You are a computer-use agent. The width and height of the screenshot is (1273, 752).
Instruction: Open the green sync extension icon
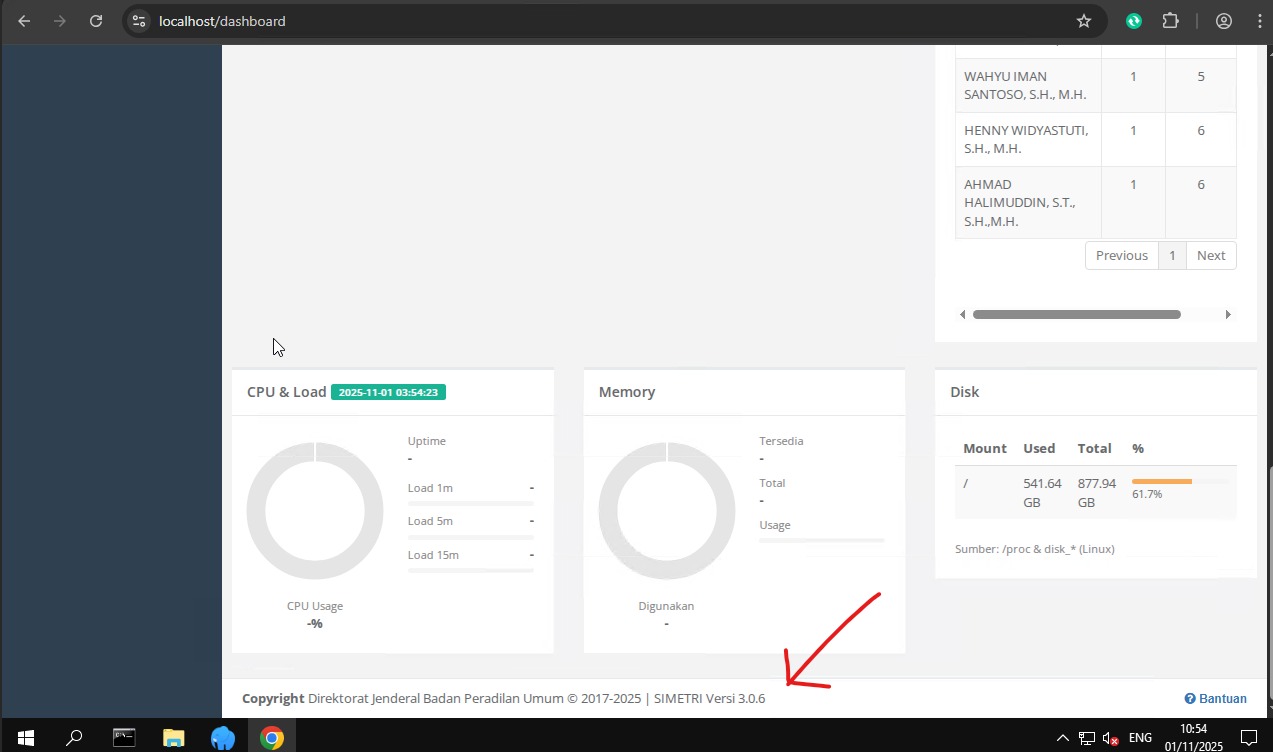(x=1133, y=21)
